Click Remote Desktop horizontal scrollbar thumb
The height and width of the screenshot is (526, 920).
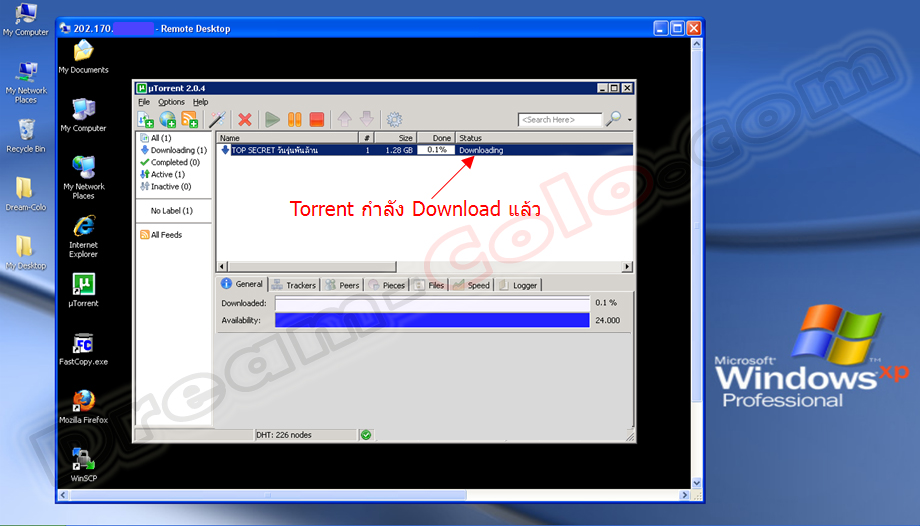[268, 495]
